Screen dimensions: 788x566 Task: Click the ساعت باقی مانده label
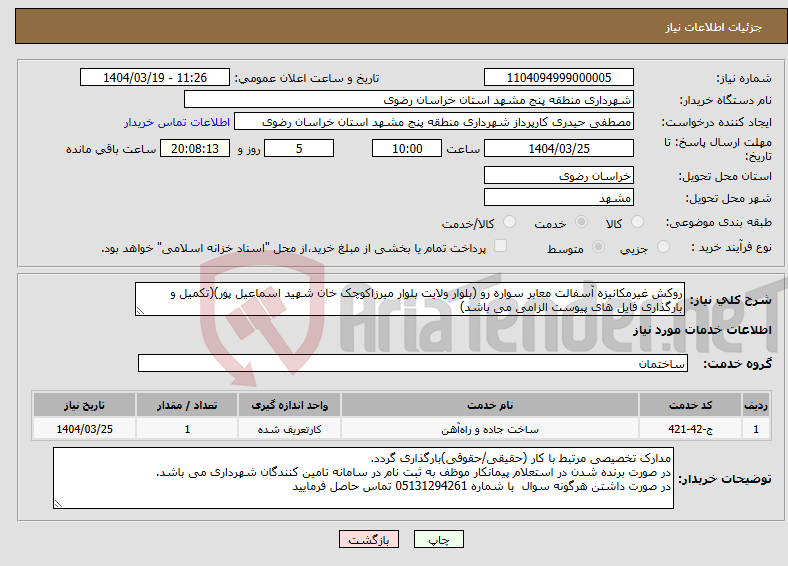click(x=111, y=149)
